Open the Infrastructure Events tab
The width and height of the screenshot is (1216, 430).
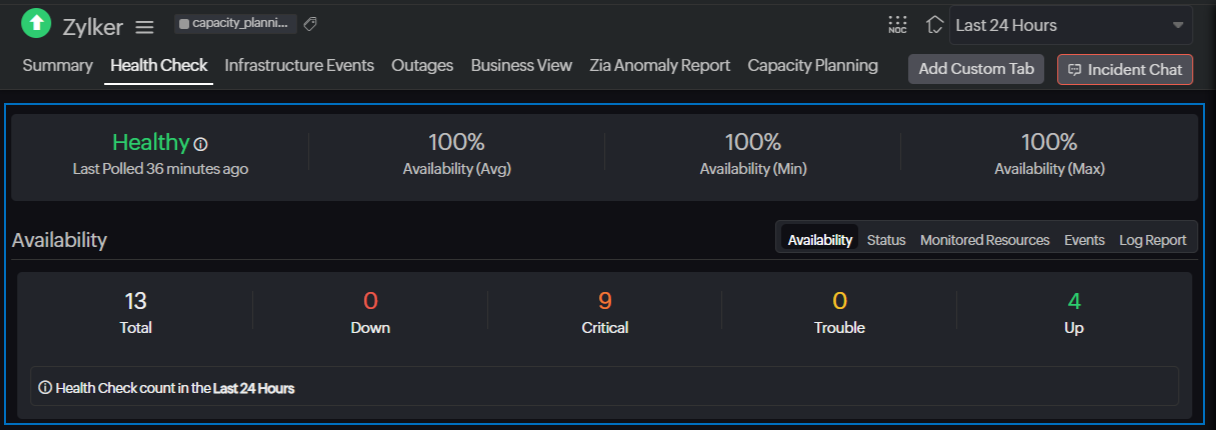(299, 65)
